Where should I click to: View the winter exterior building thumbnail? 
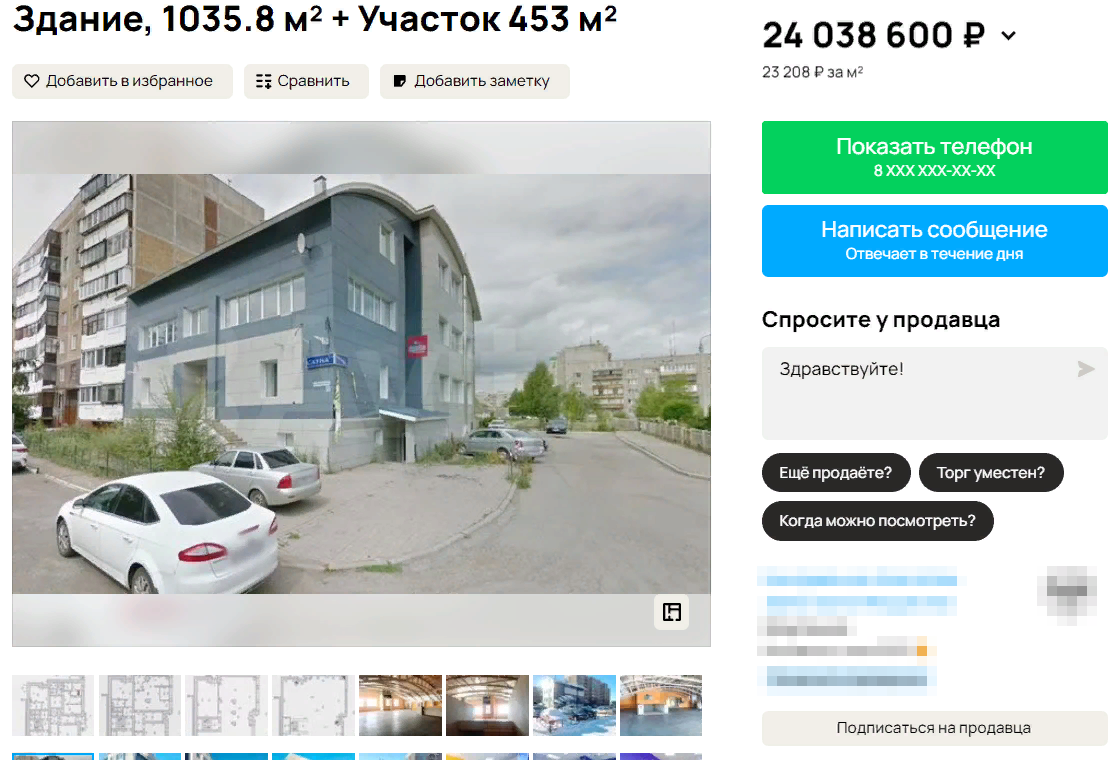pos(574,705)
